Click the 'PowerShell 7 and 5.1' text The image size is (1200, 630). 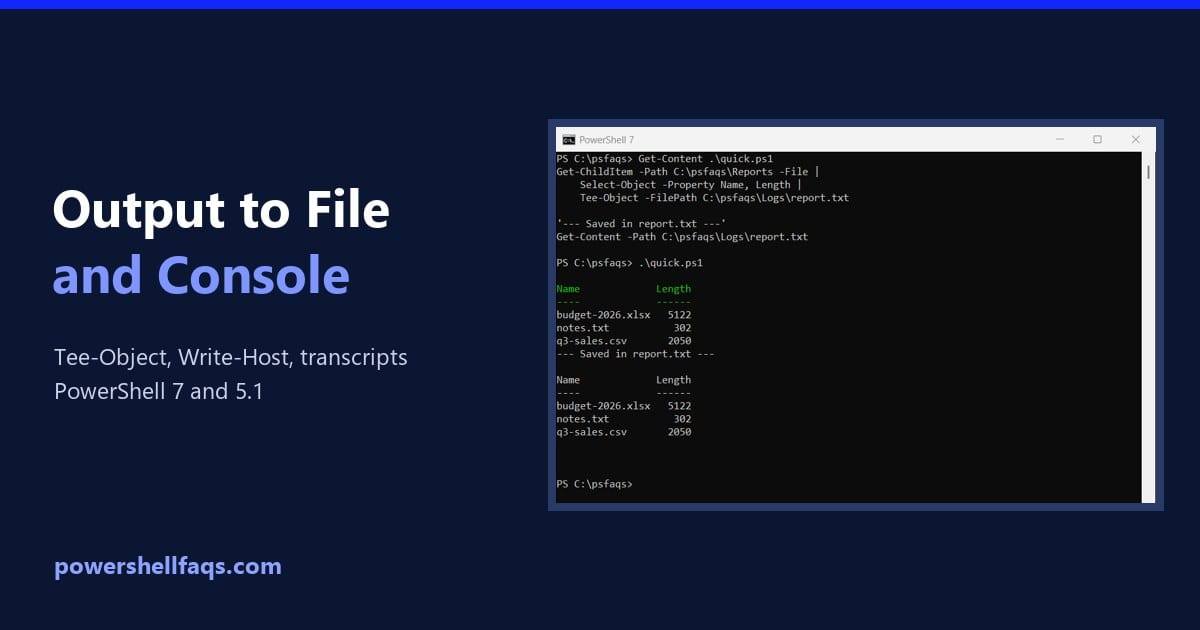click(x=159, y=391)
